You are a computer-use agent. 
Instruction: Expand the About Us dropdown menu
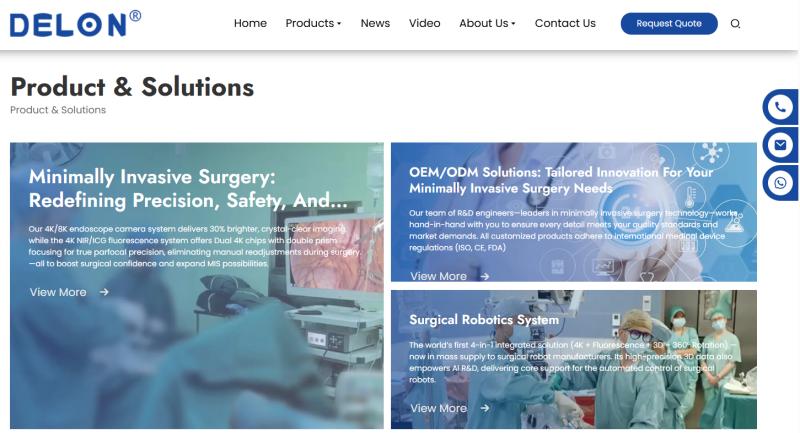pyautogui.click(x=487, y=23)
